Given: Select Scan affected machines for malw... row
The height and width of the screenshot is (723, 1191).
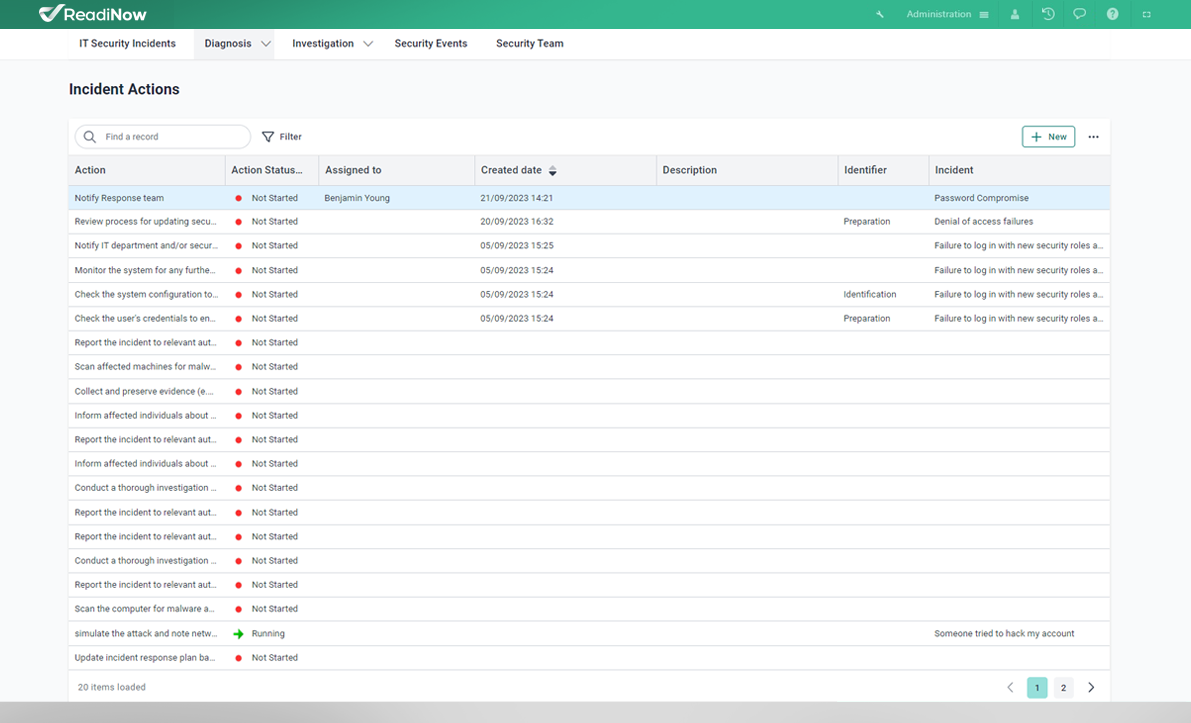Looking at the screenshot, I should tap(589, 367).
